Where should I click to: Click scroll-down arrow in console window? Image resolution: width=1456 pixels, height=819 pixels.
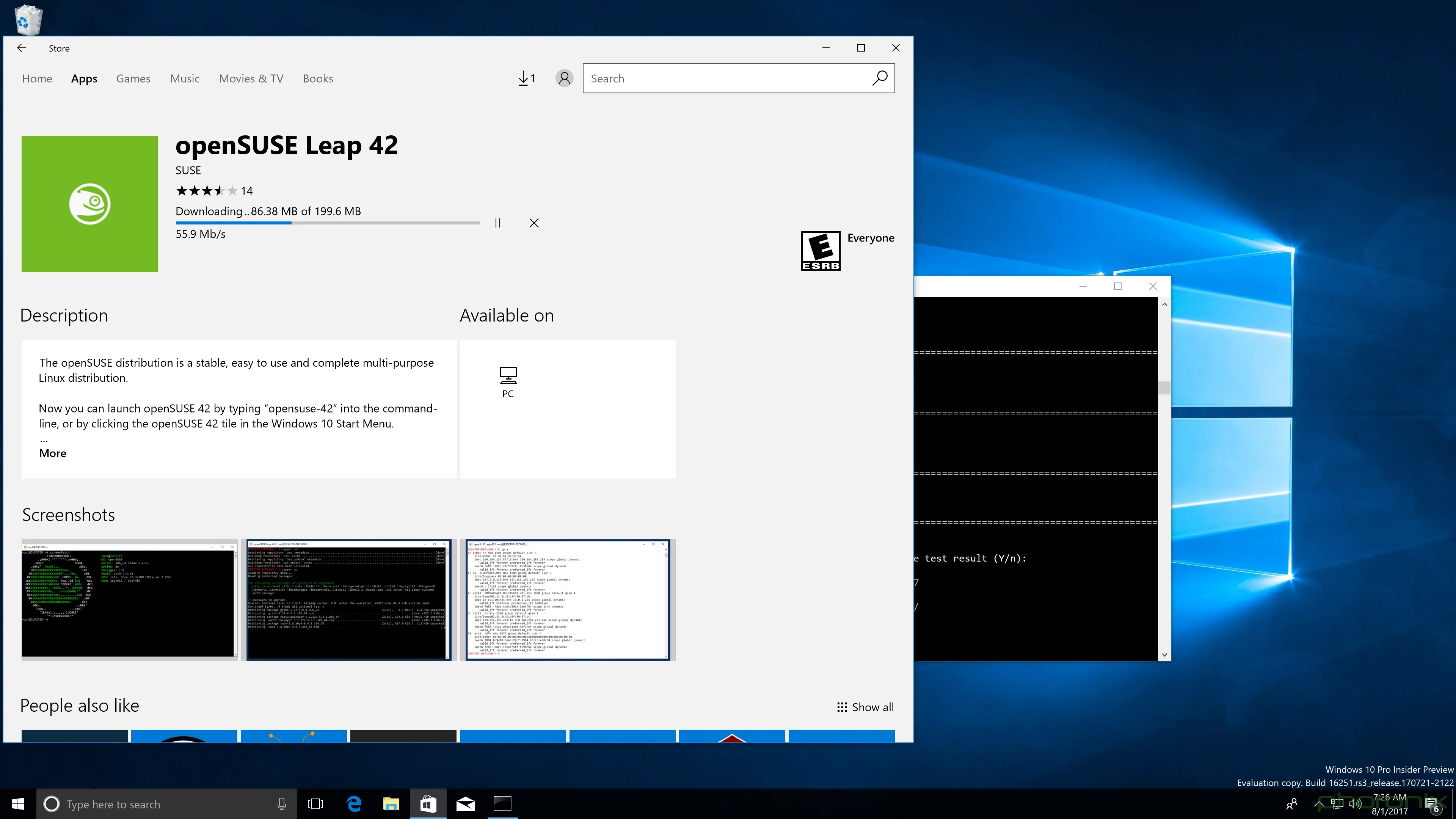coord(1164,655)
